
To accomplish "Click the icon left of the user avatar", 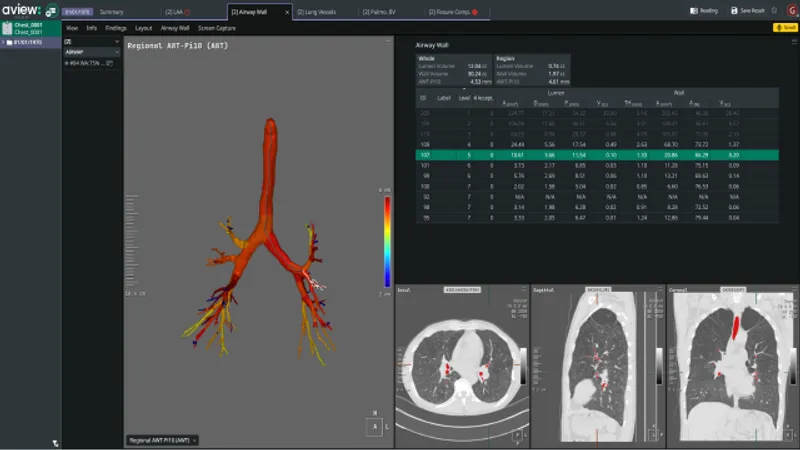I will tap(773, 11).
